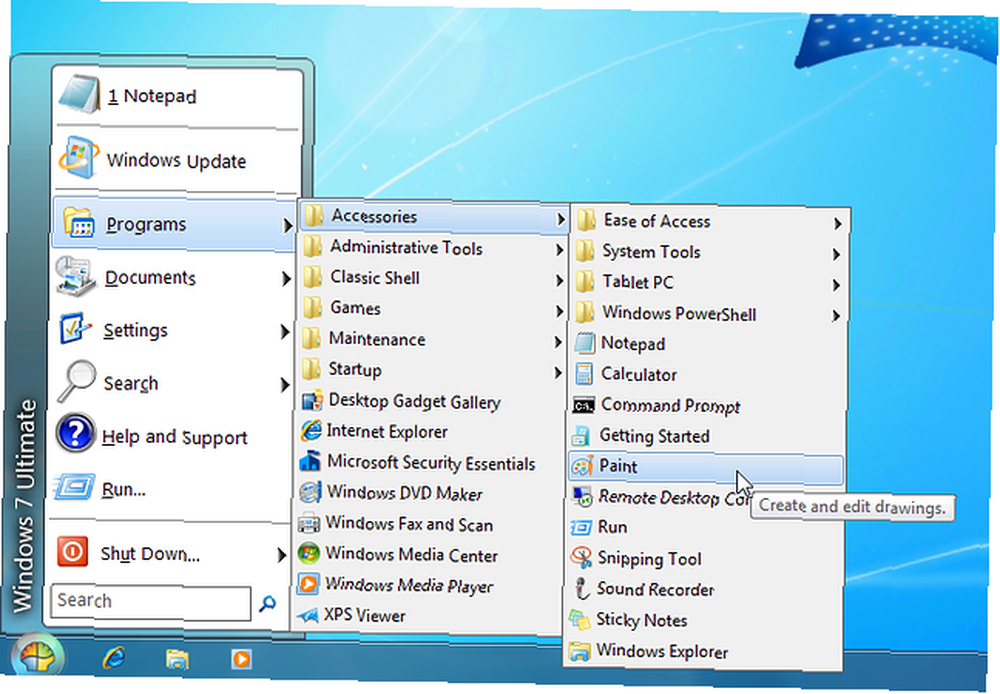Click the Remote Desktop Connection icon
The image size is (1000, 694).
(x=582, y=497)
